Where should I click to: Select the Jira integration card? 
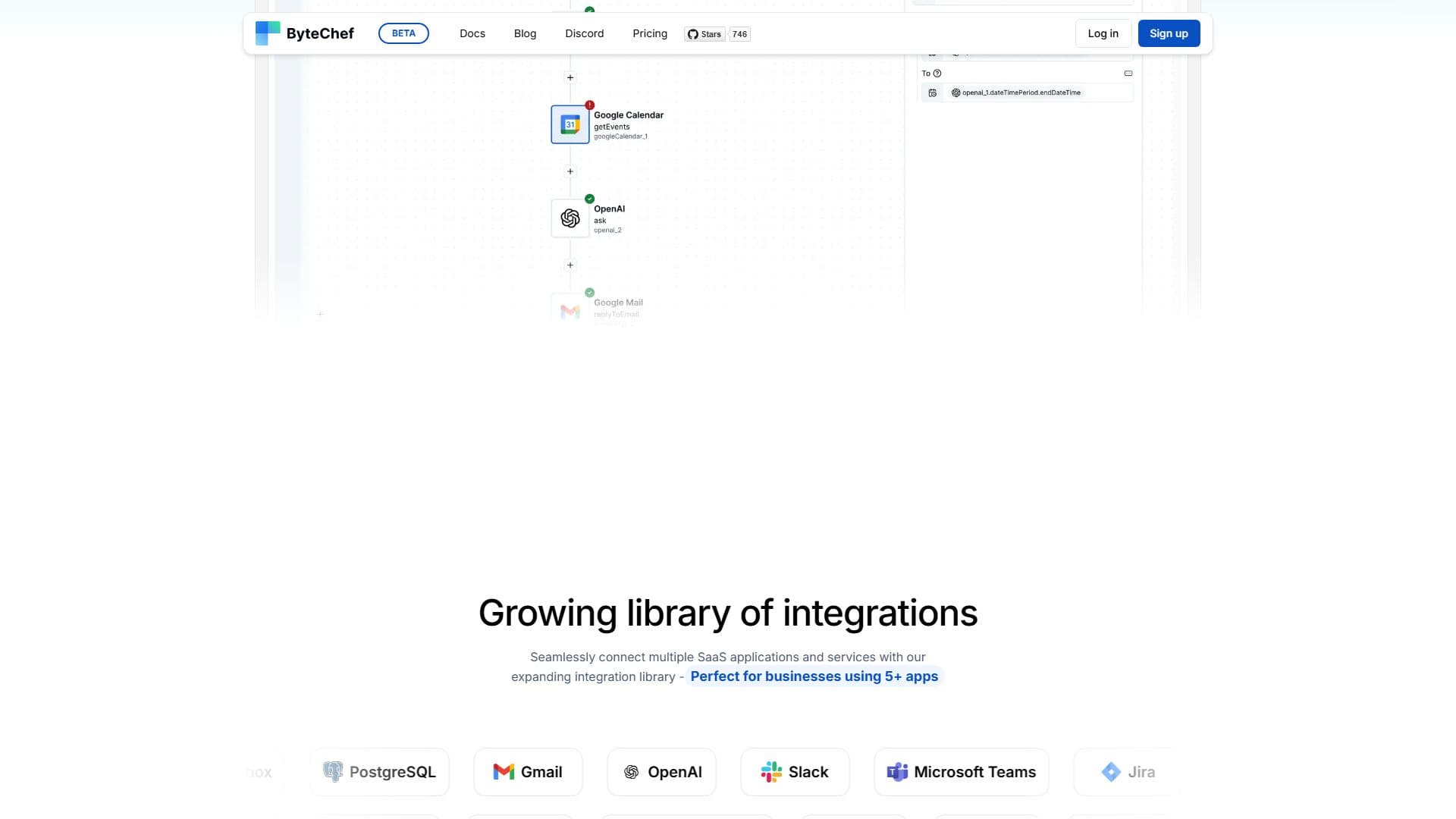pos(1127,772)
